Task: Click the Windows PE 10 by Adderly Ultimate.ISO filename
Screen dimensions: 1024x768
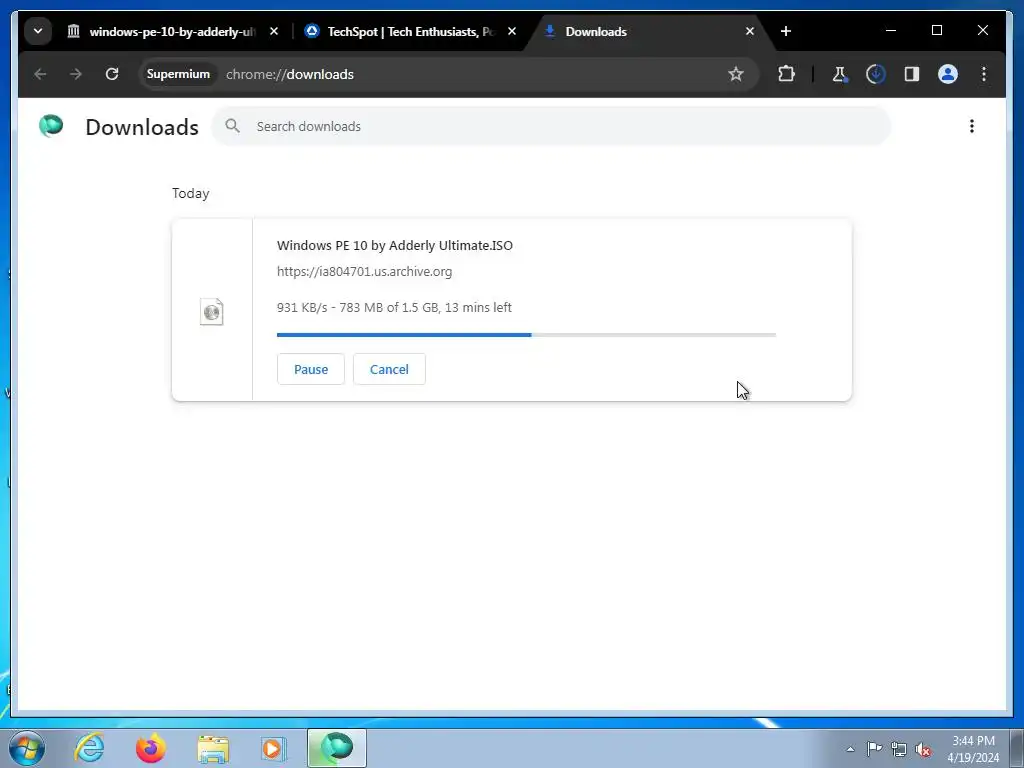Action: click(x=394, y=246)
